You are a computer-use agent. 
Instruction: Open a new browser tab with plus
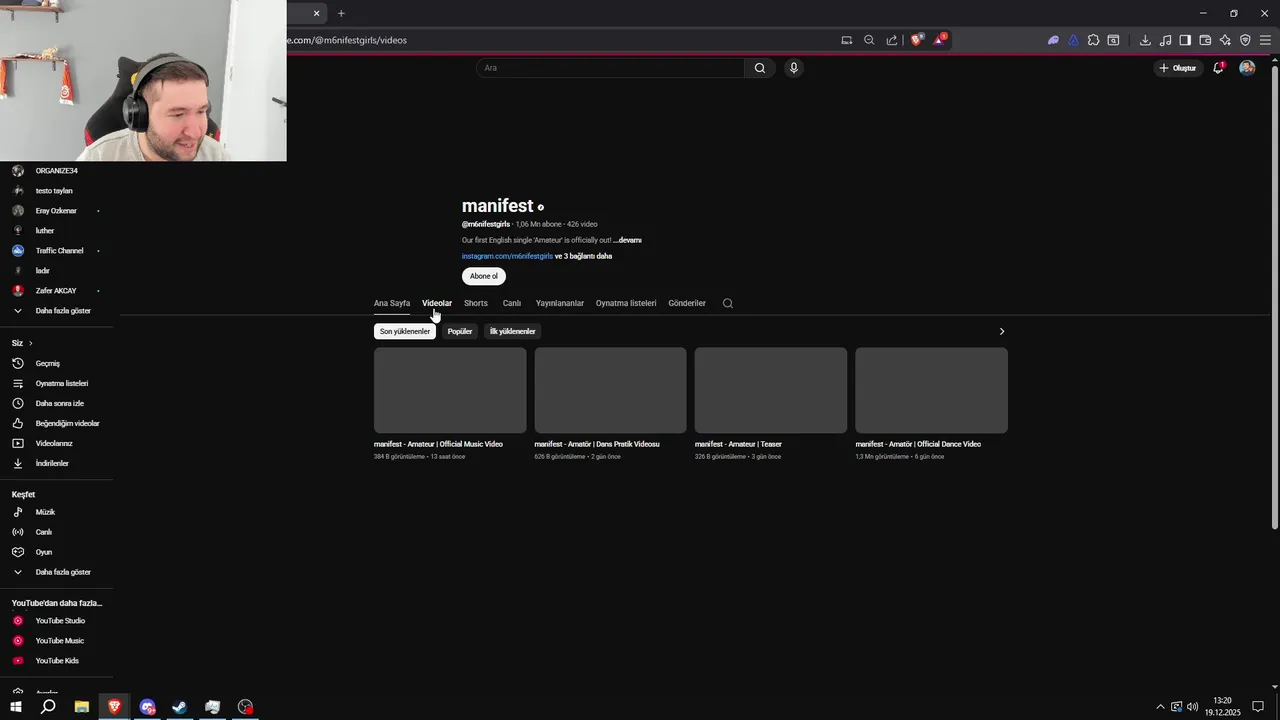[x=341, y=13]
